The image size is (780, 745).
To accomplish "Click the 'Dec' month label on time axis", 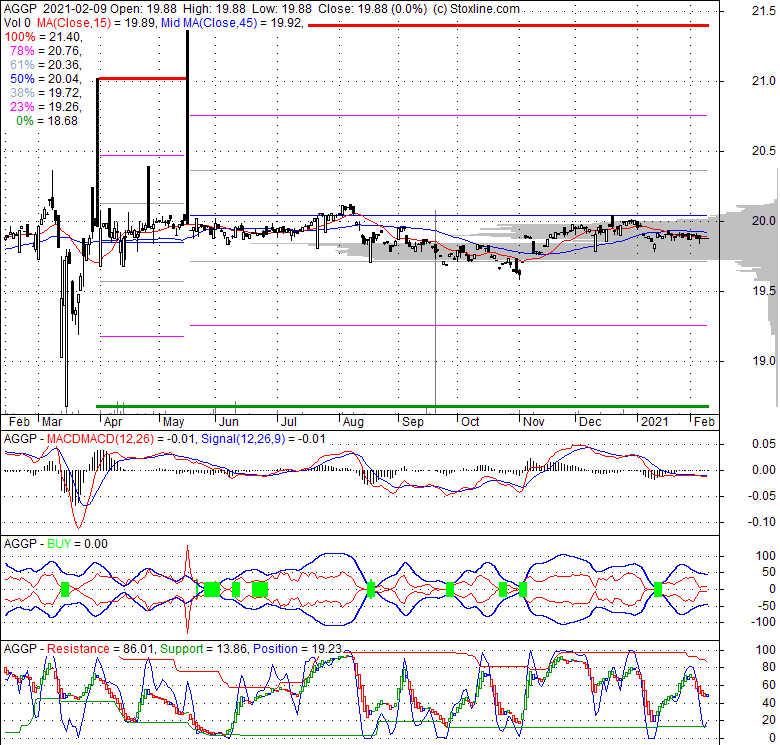I will (590, 422).
